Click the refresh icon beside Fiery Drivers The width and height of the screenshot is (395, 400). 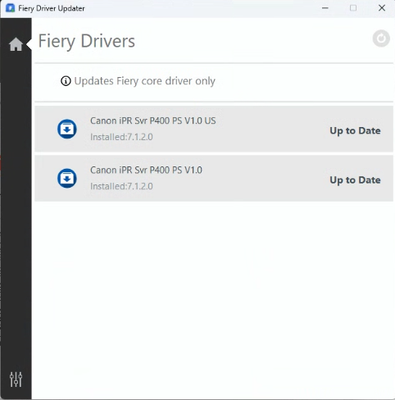click(381, 39)
